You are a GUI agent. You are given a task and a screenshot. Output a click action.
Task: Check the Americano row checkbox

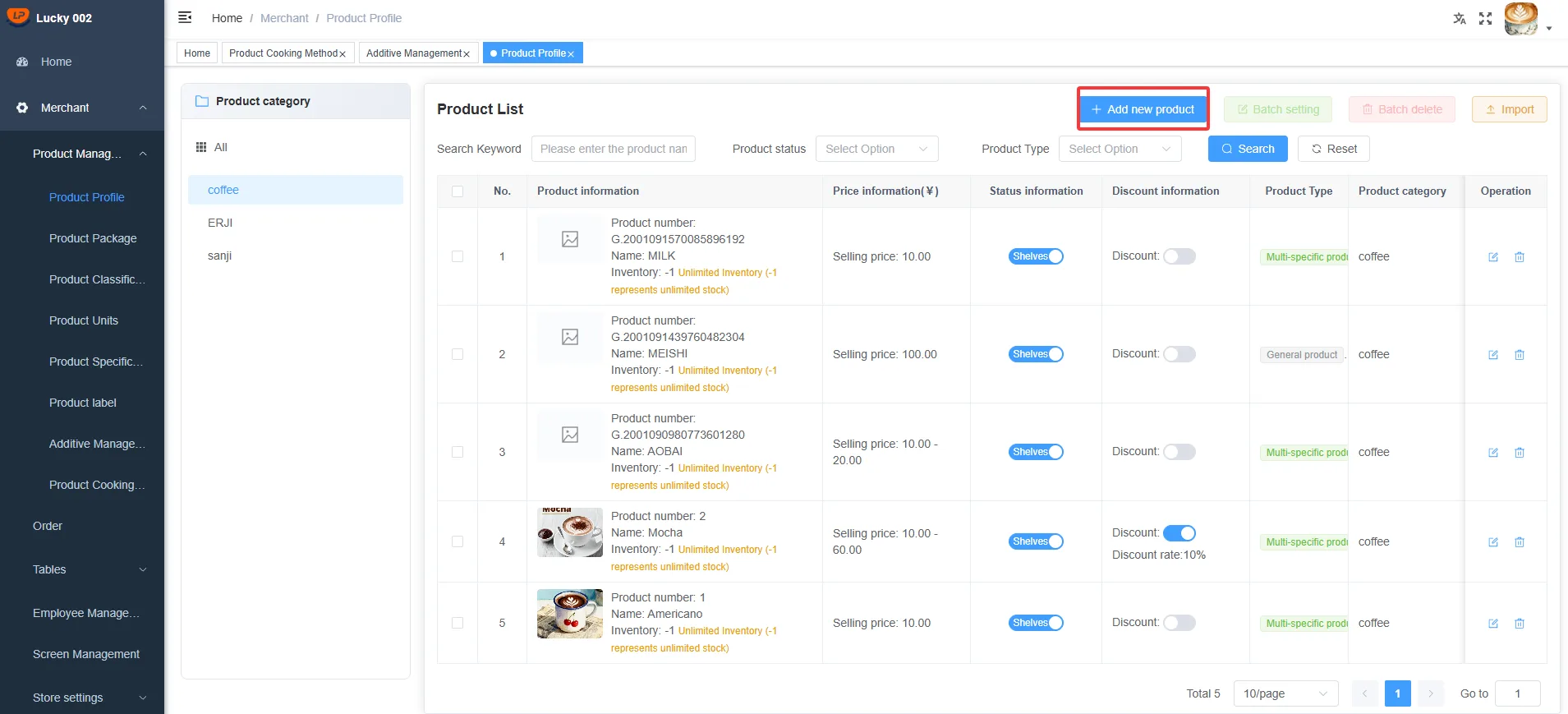(458, 623)
